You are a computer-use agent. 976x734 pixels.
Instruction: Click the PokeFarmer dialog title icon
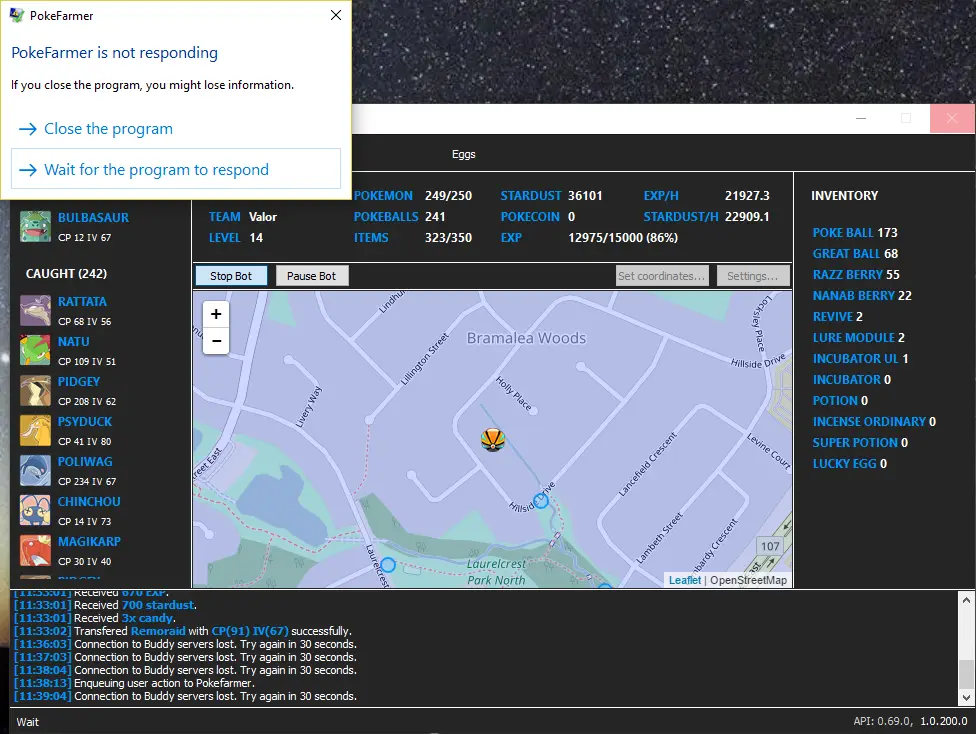point(17,15)
